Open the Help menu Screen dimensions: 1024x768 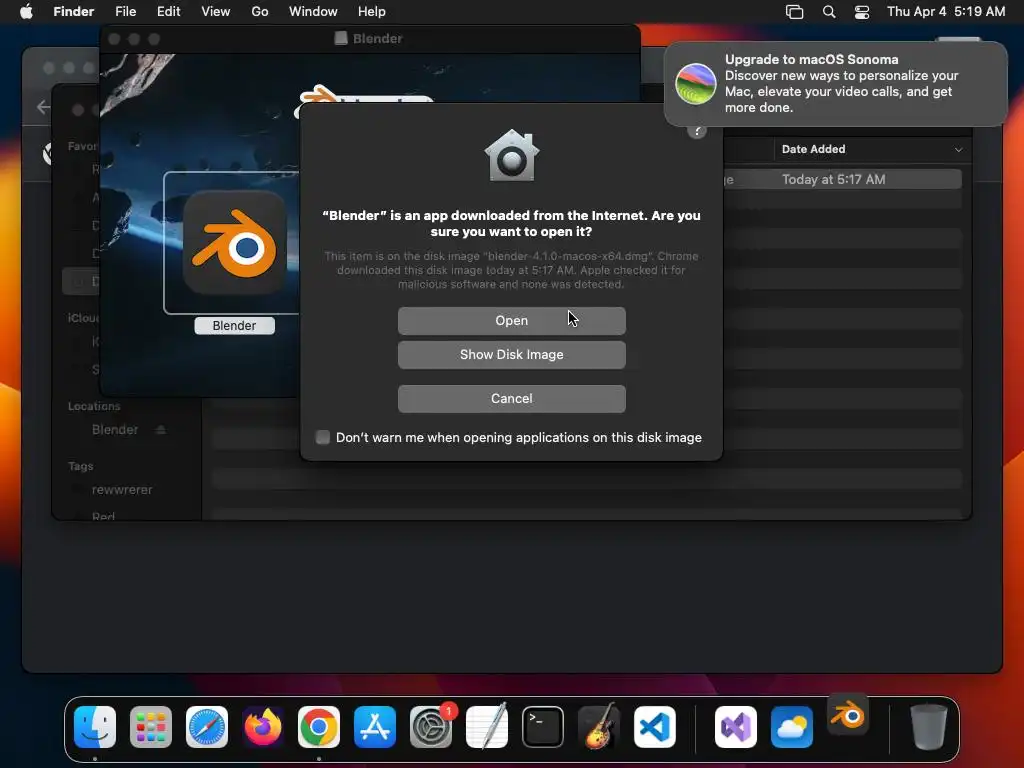[372, 12]
